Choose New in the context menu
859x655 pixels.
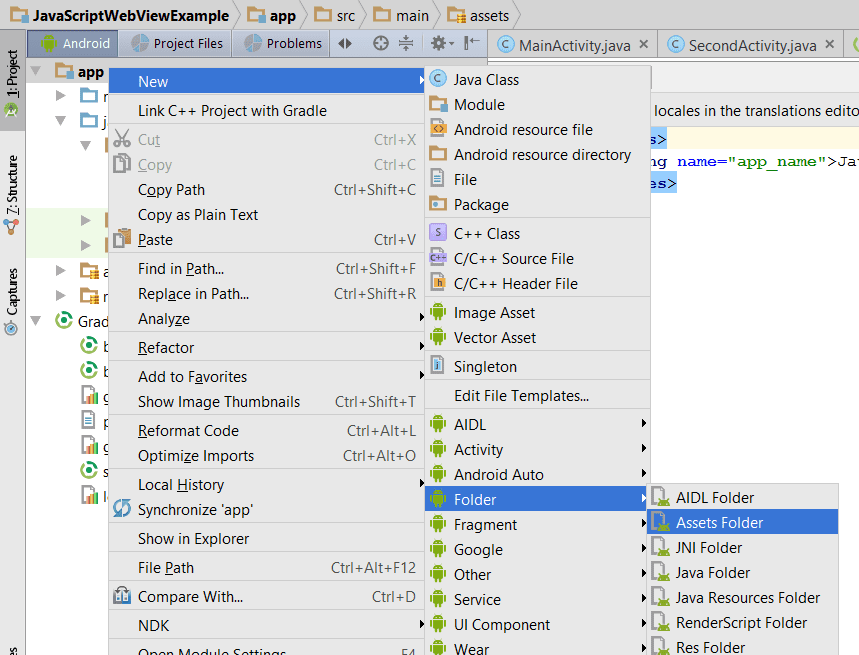click(267, 82)
